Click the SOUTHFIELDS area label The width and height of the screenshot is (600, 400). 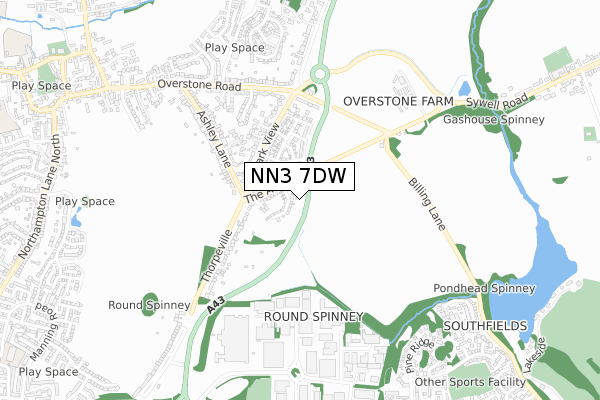click(x=485, y=326)
